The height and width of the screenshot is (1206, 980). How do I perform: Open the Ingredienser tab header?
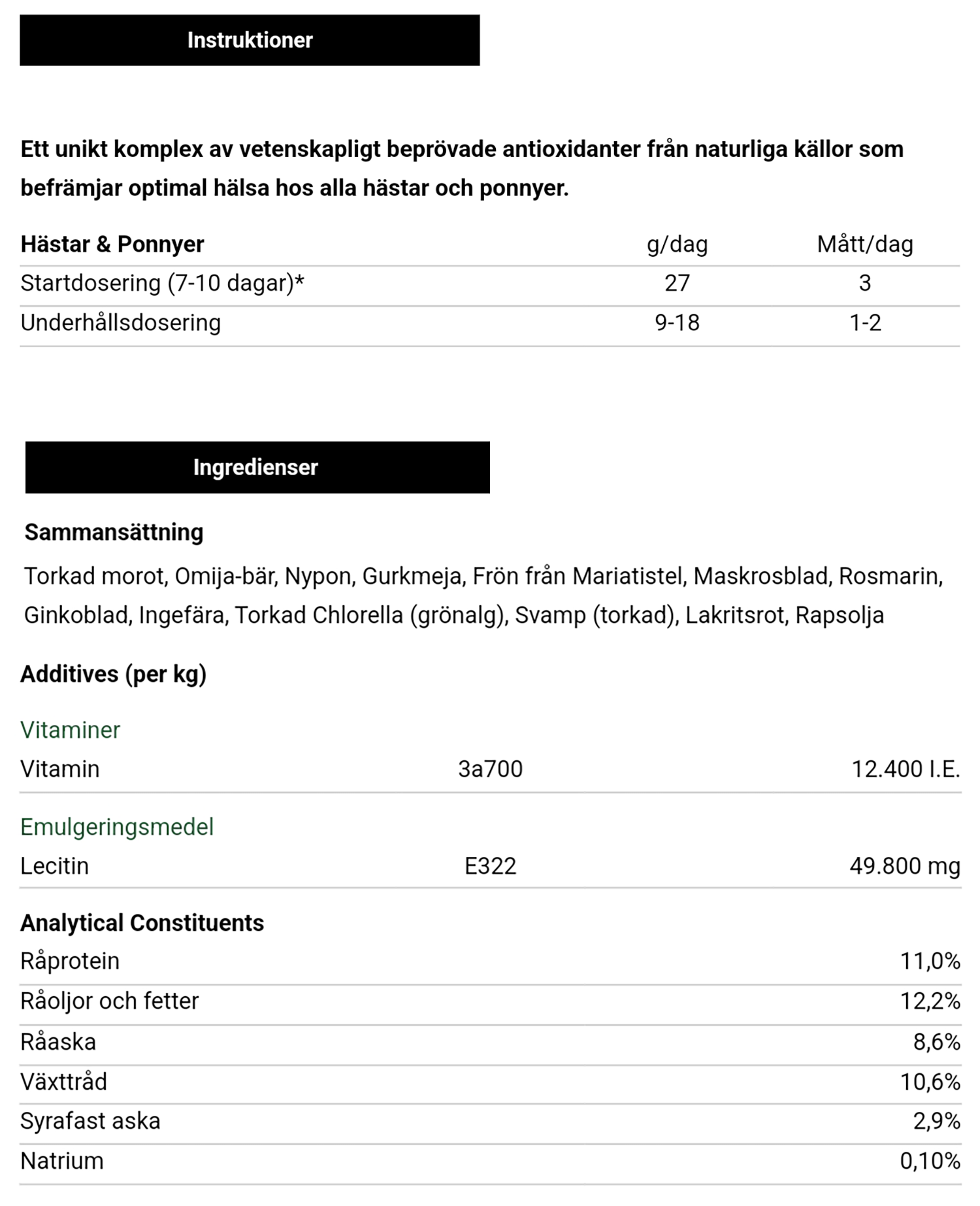257,467
